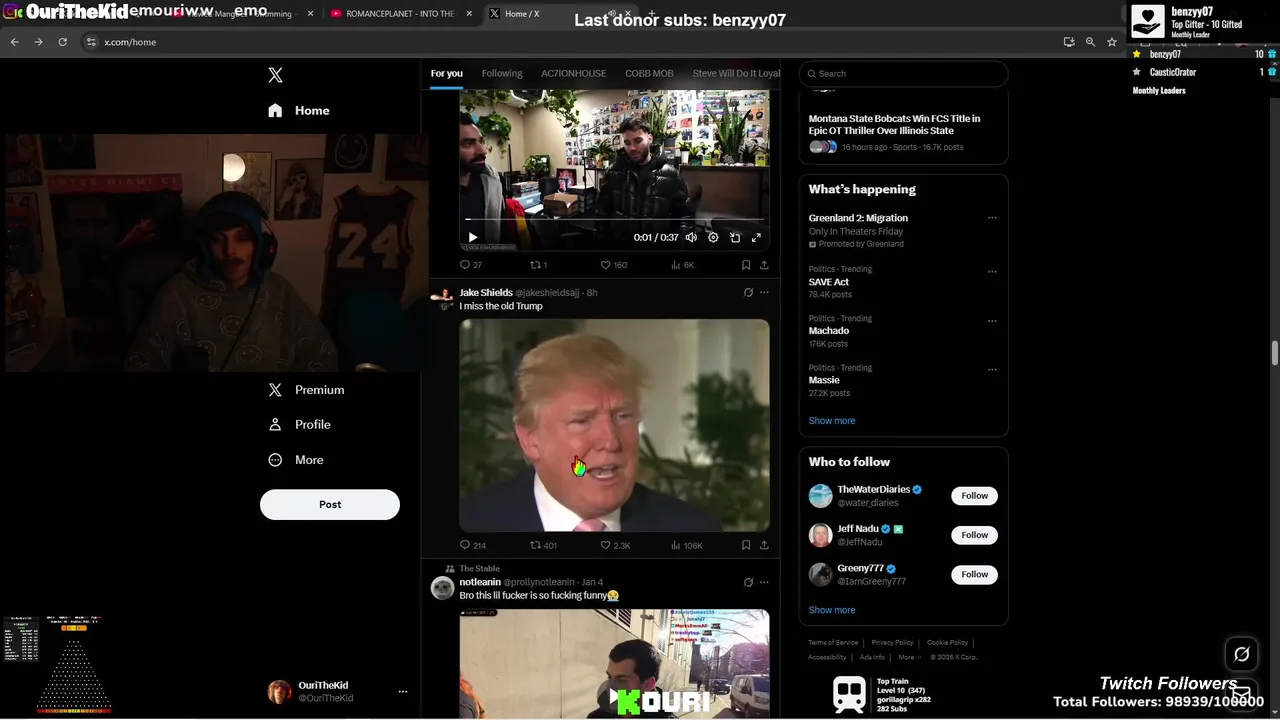Click the x.com/home address bar

(x=130, y=42)
